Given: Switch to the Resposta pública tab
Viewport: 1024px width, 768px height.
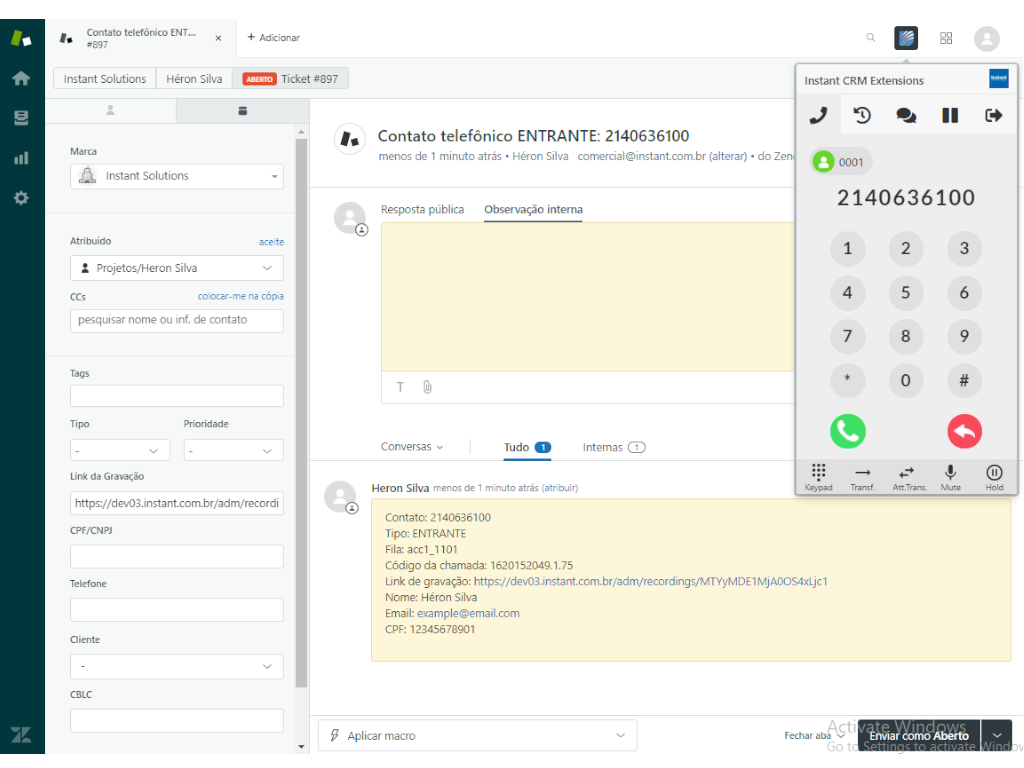Looking at the screenshot, I should click(x=422, y=210).
